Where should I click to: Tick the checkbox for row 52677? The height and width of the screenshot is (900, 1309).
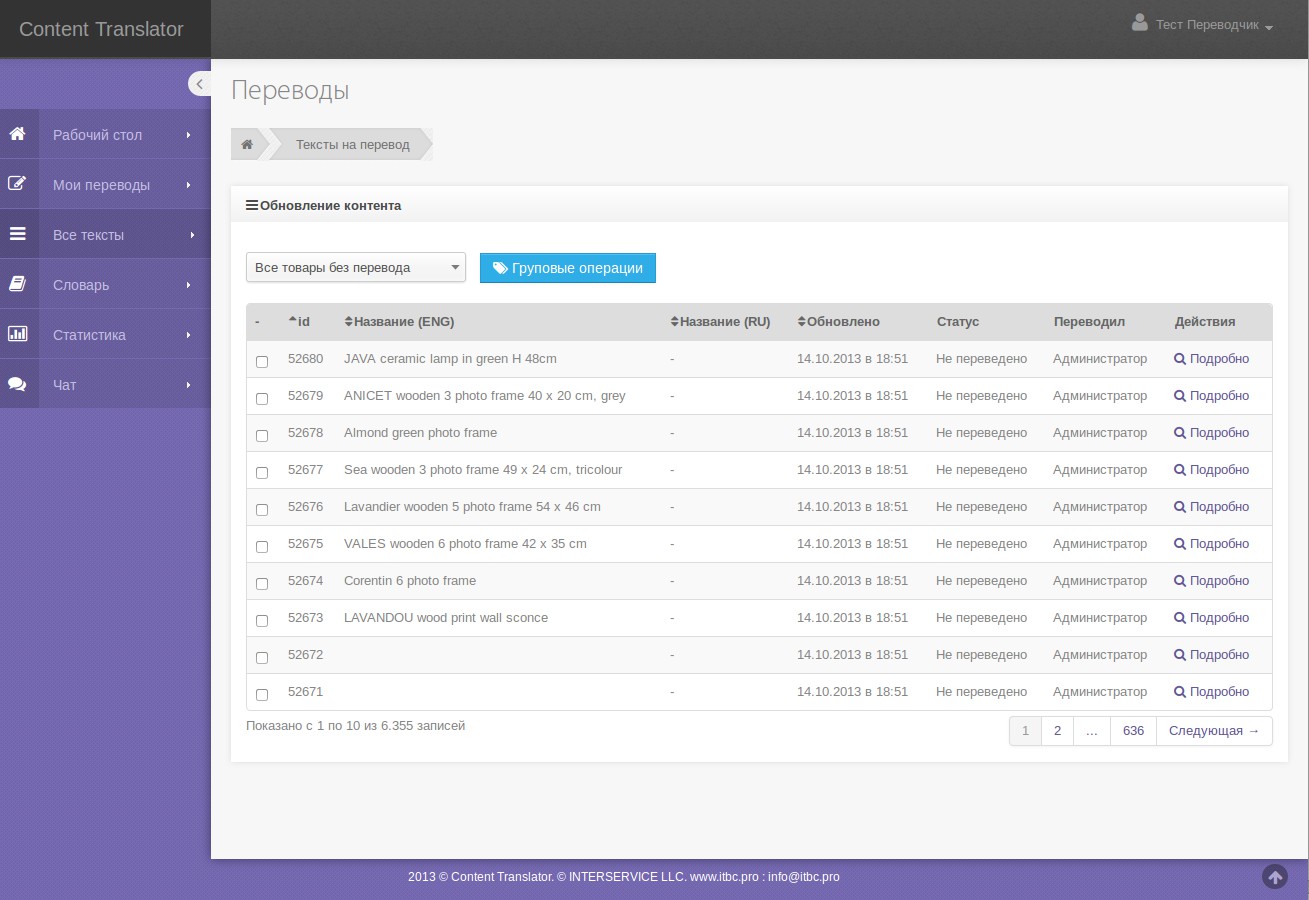262,472
